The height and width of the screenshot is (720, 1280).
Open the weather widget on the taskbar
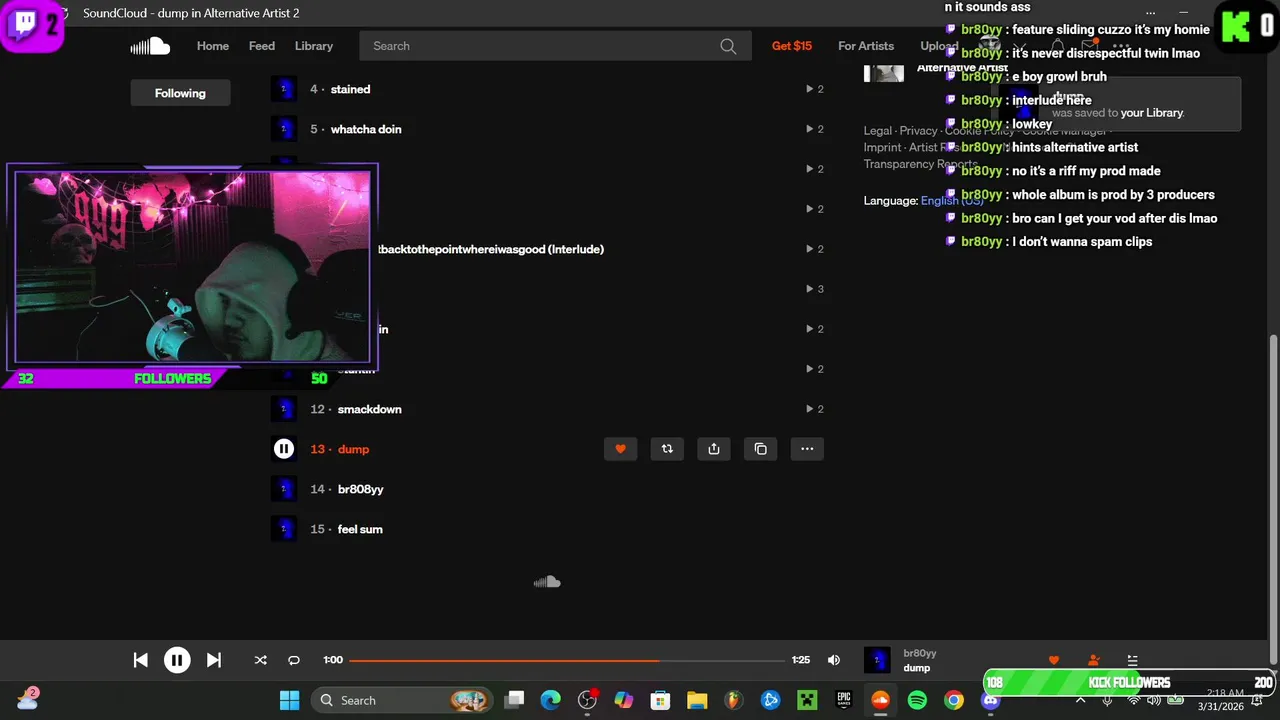coord(28,699)
